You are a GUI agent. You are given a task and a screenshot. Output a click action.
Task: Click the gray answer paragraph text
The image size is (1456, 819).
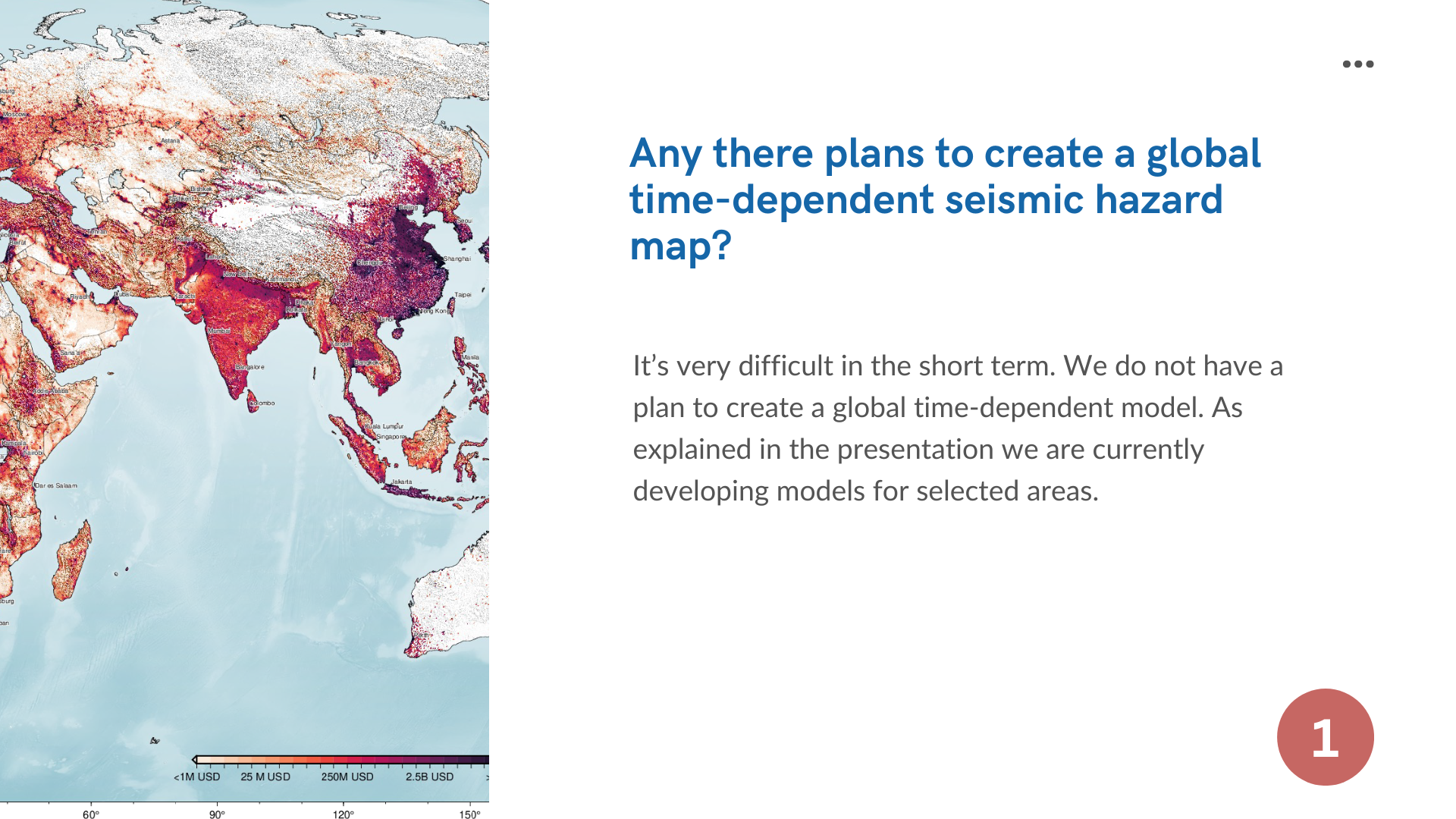957,428
